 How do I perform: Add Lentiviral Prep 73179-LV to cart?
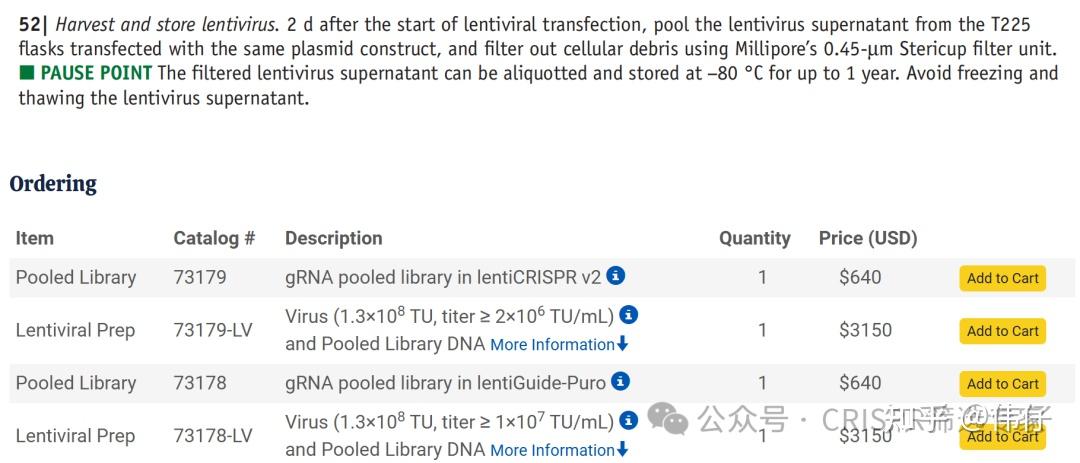1002,331
